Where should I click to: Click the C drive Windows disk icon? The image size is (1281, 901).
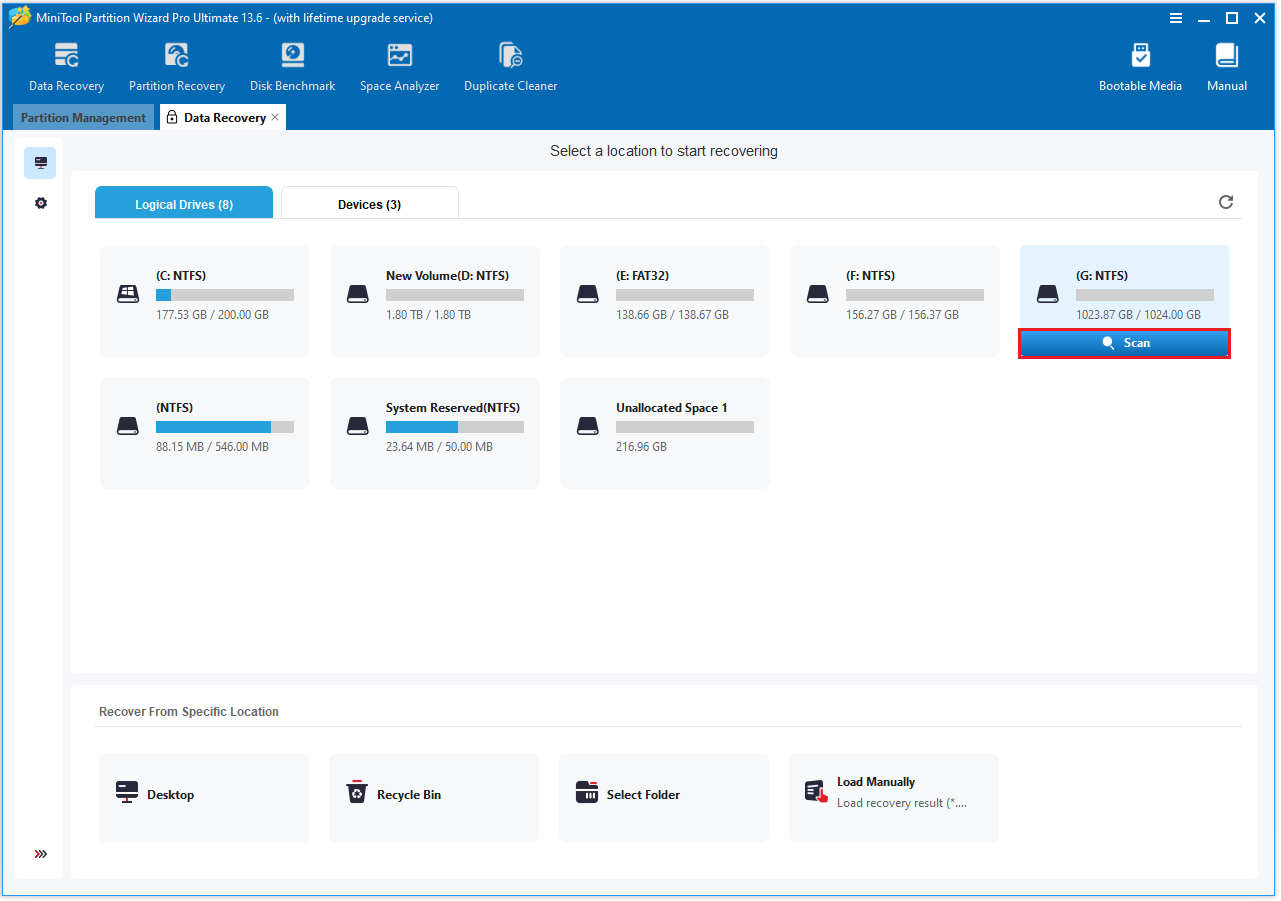[x=128, y=294]
